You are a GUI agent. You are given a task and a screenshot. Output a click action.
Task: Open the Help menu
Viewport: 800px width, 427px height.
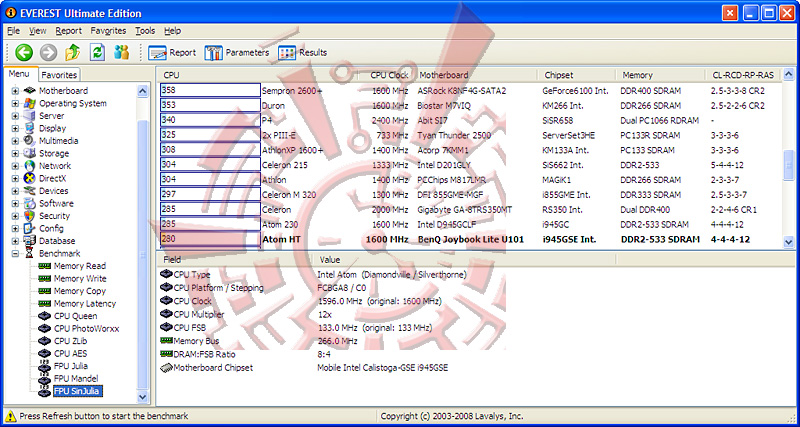click(172, 31)
